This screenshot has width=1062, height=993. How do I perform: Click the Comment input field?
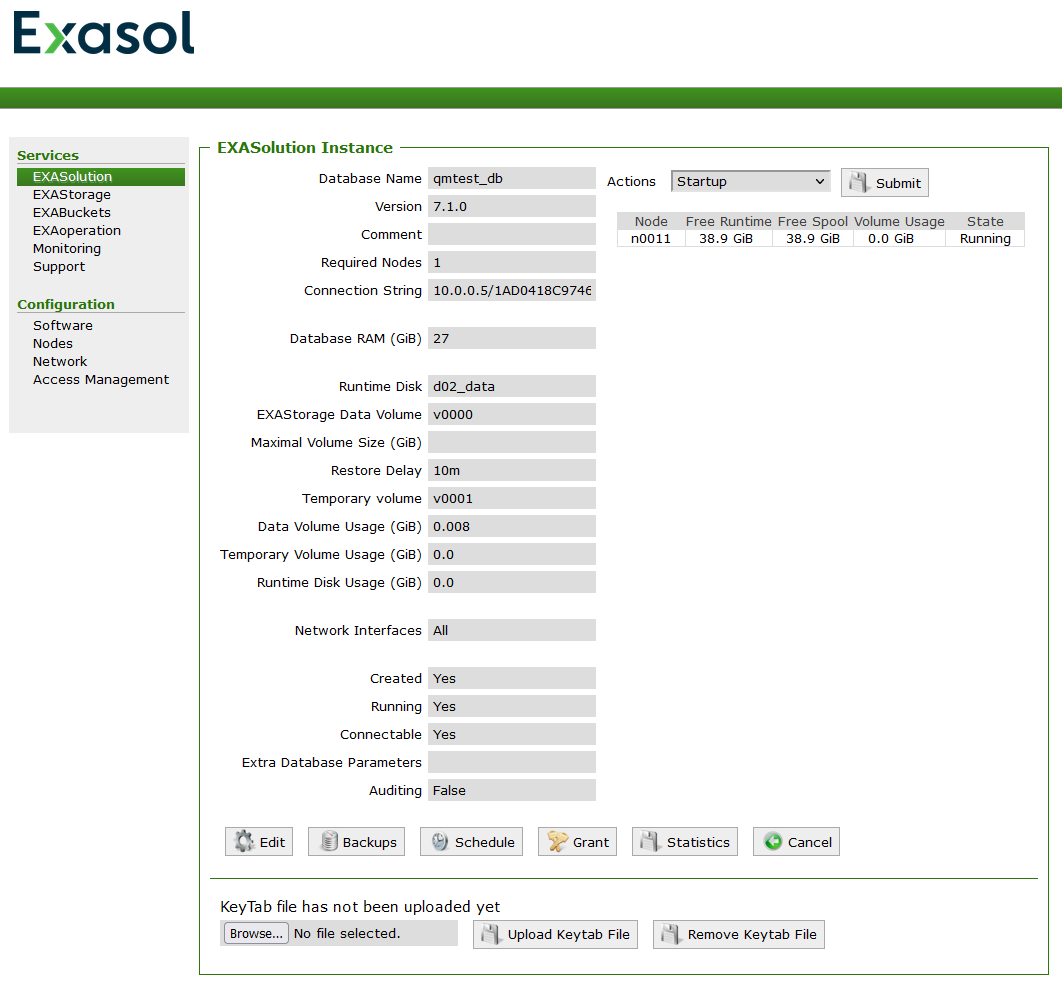click(x=511, y=233)
